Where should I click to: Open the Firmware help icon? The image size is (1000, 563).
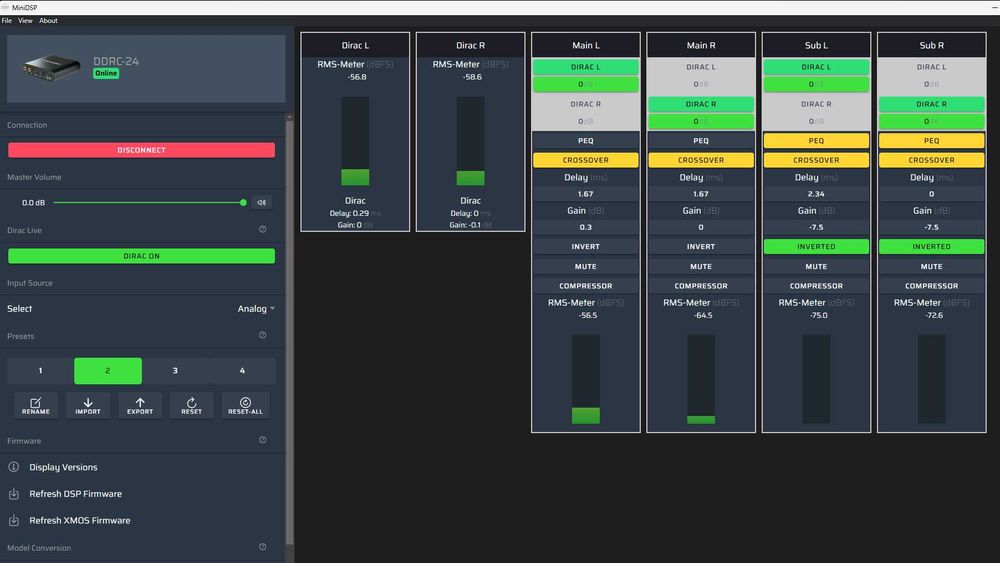tap(263, 440)
